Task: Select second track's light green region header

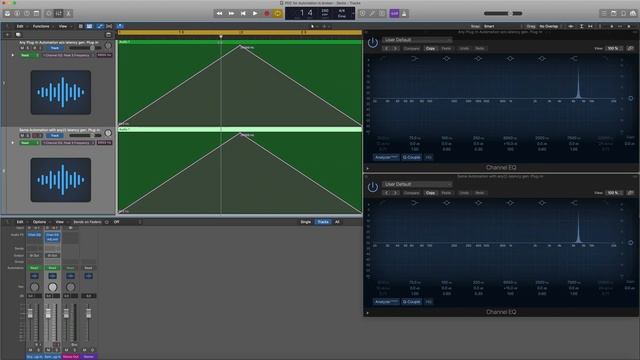Action: pos(240,129)
